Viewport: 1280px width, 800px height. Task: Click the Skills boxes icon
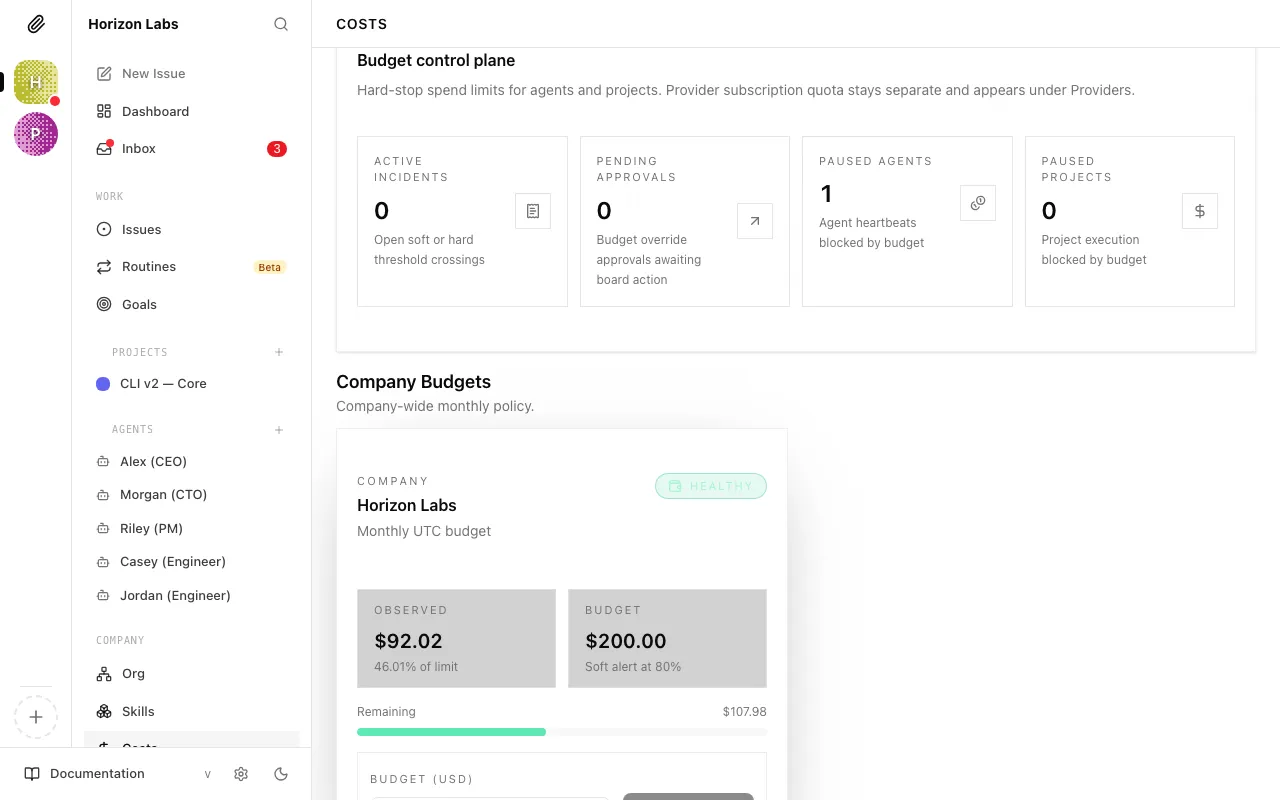pos(104,712)
